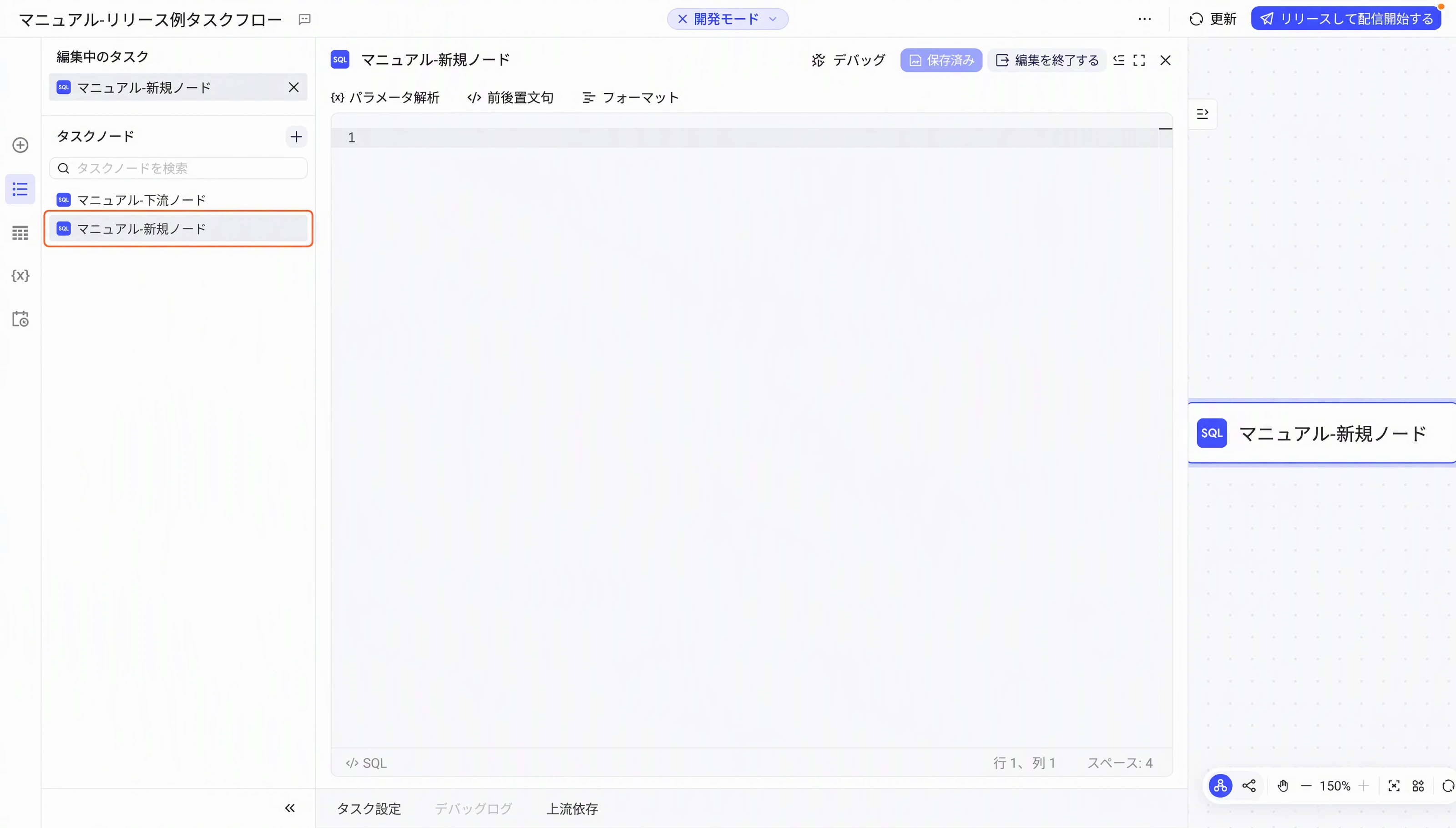Collapse left panel with double chevron
The image size is (1456, 828).
pyautogui.click(x=289, y=808)
